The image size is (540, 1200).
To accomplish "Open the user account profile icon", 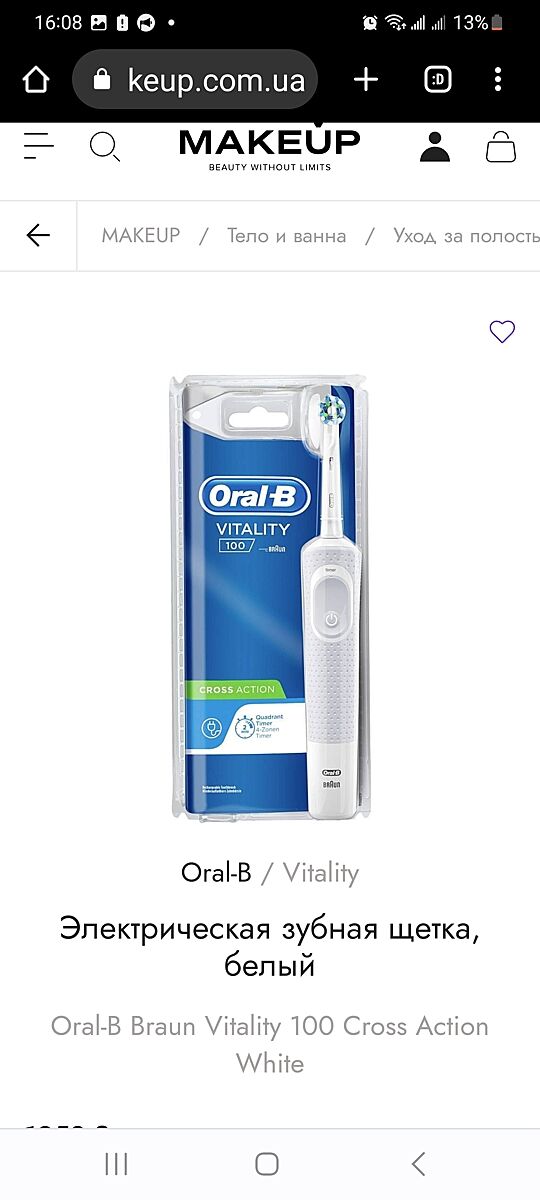I will (x=435, y=147).
